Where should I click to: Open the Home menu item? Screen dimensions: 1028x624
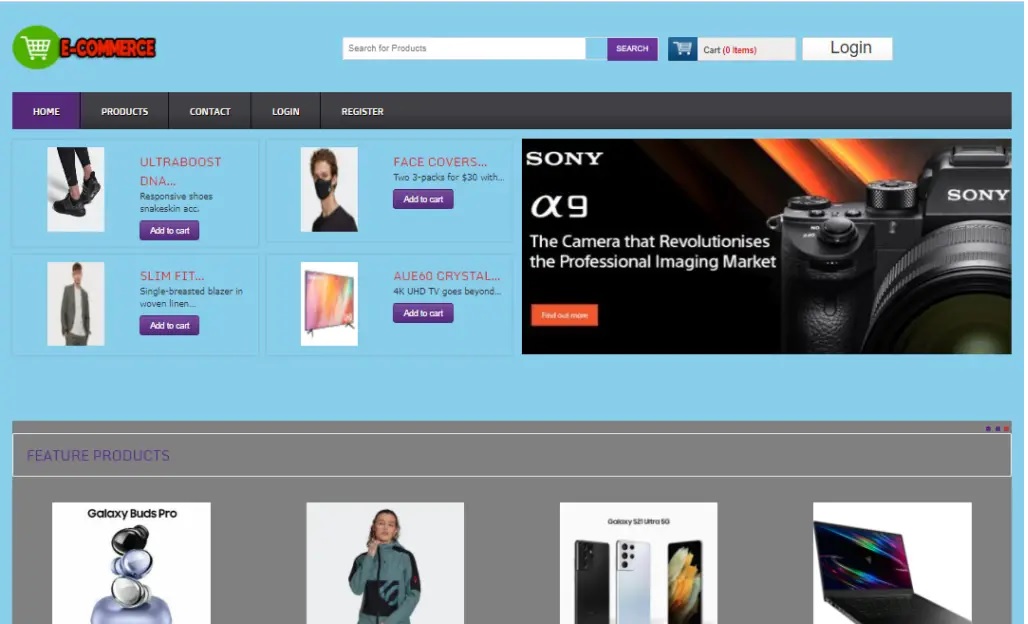click(x=46, y=111)
